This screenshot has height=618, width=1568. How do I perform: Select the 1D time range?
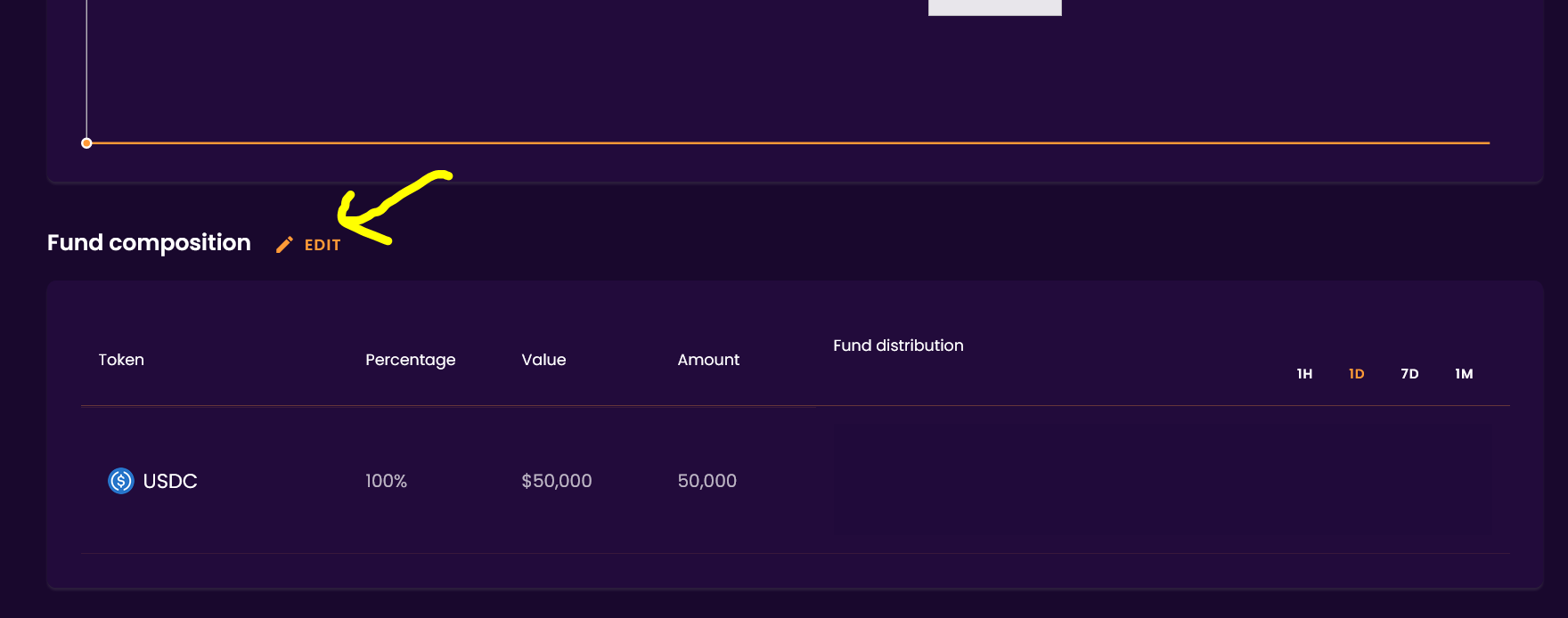1356,374
